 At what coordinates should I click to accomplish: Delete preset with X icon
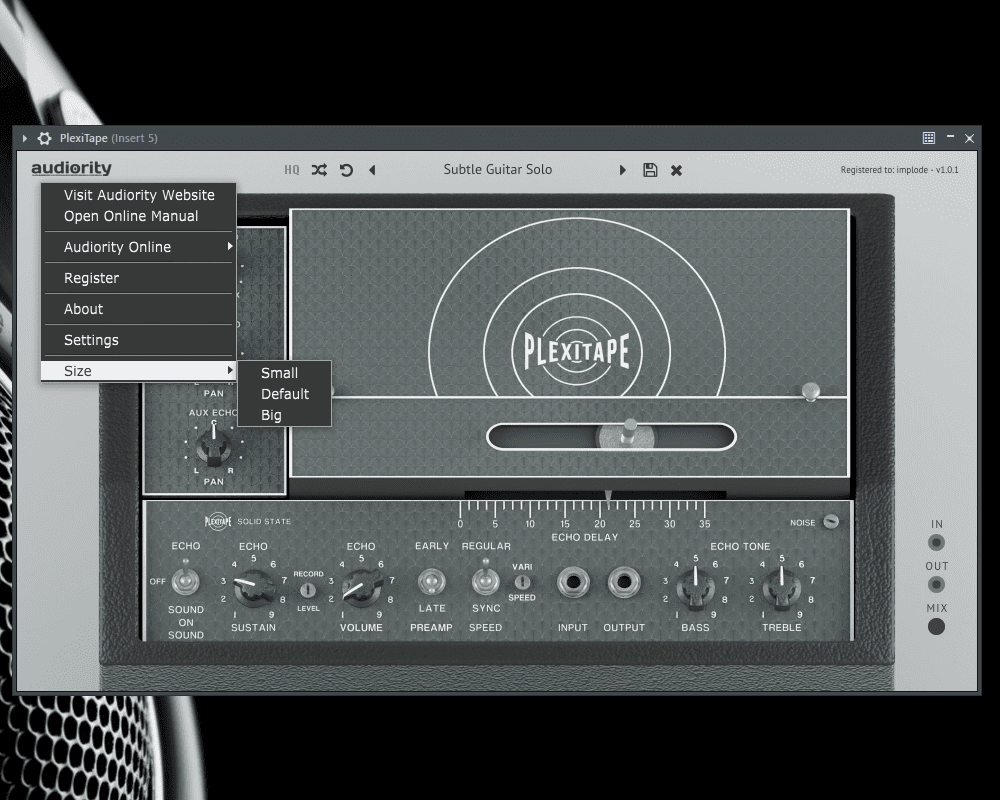677,170
